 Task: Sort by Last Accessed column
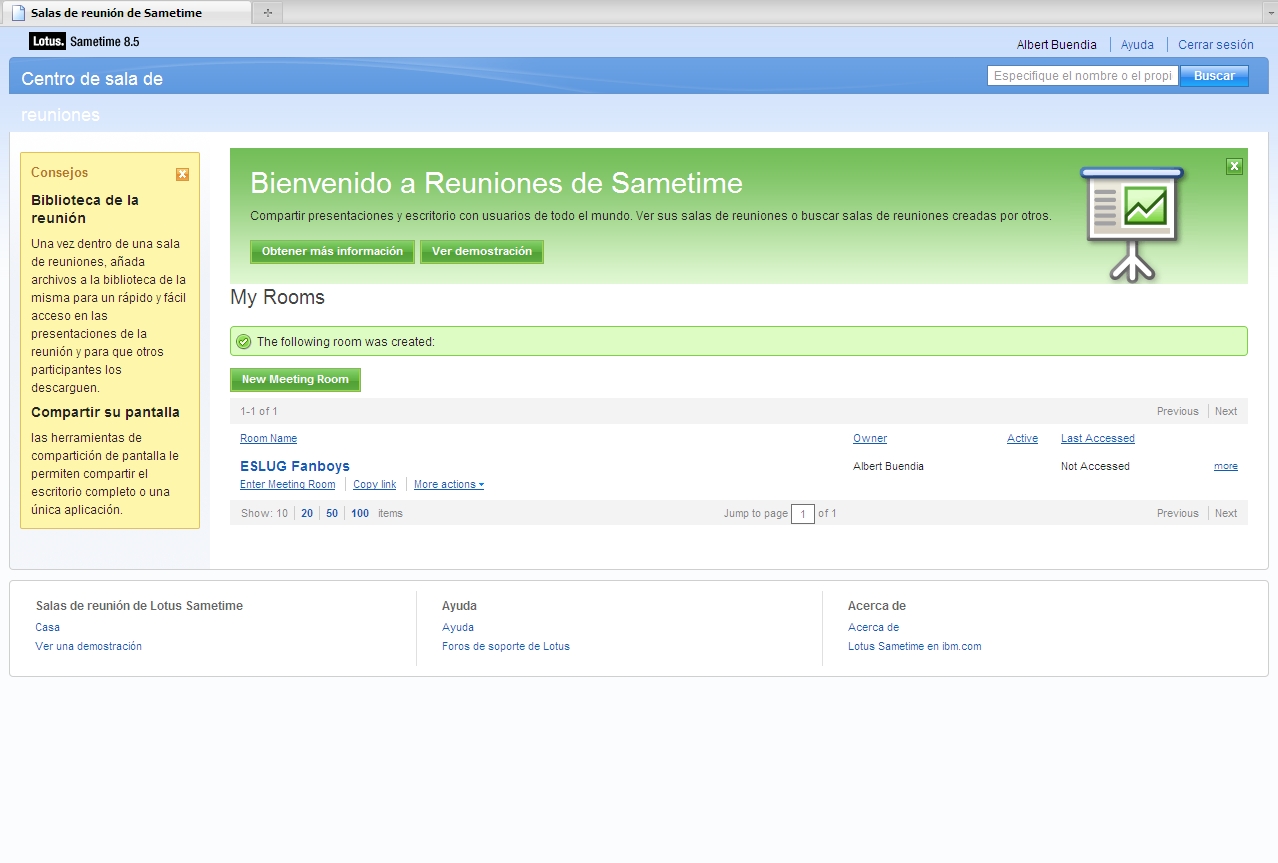coord(1098,439)
